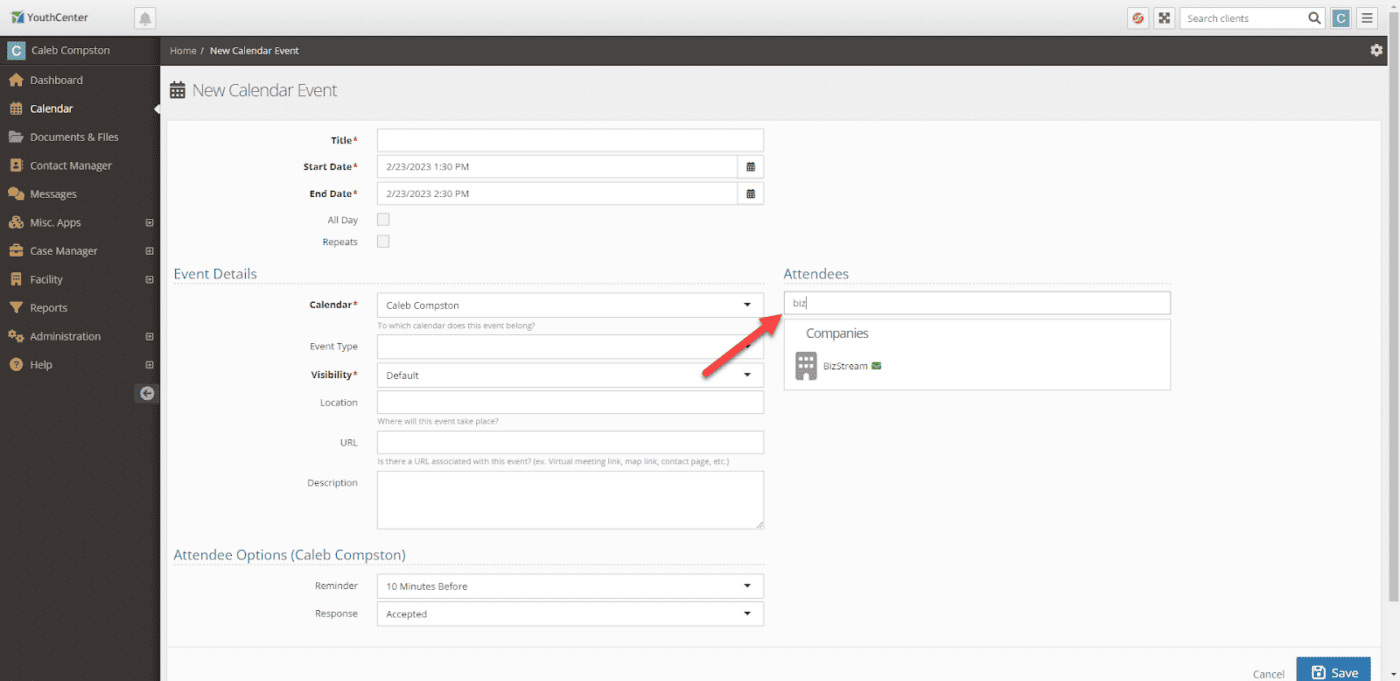Image resolution: width=1400 pixels, height=681 pixels.
Task: Click the Cancel link
Action: [1268, 674]
